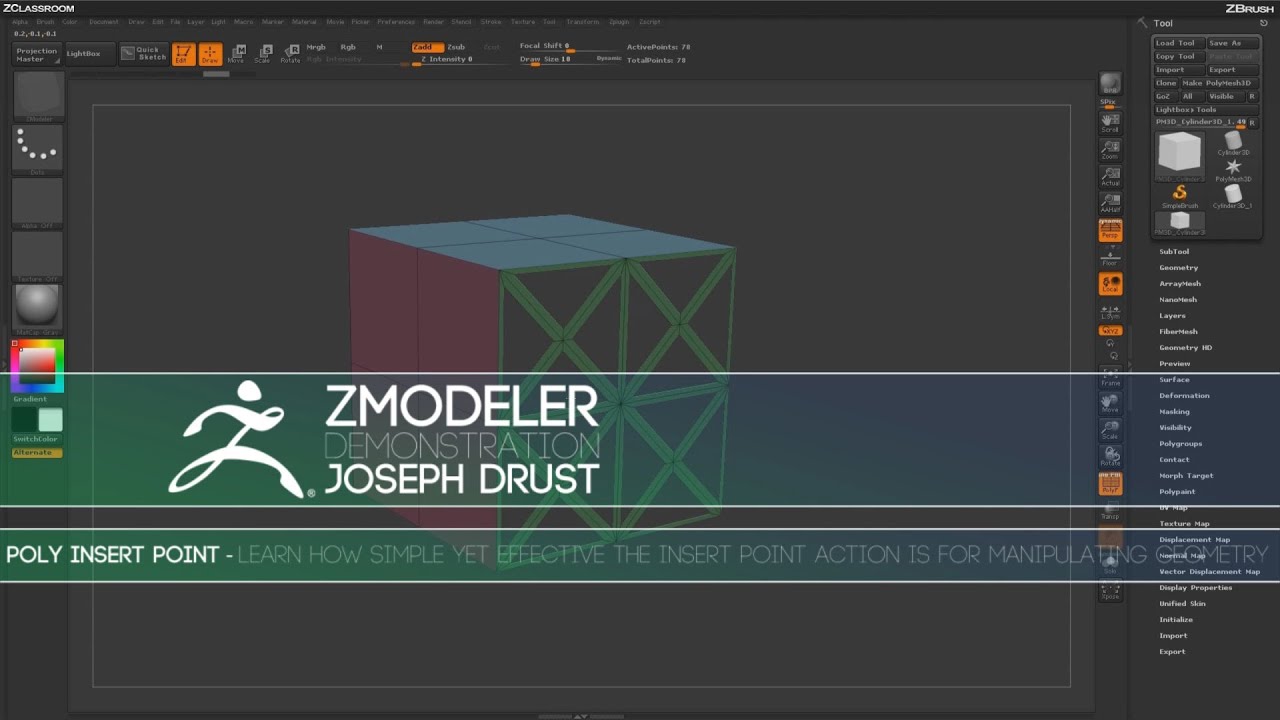
Task: Expand the Geometry sub-palette
Action: pos(1178,268)
